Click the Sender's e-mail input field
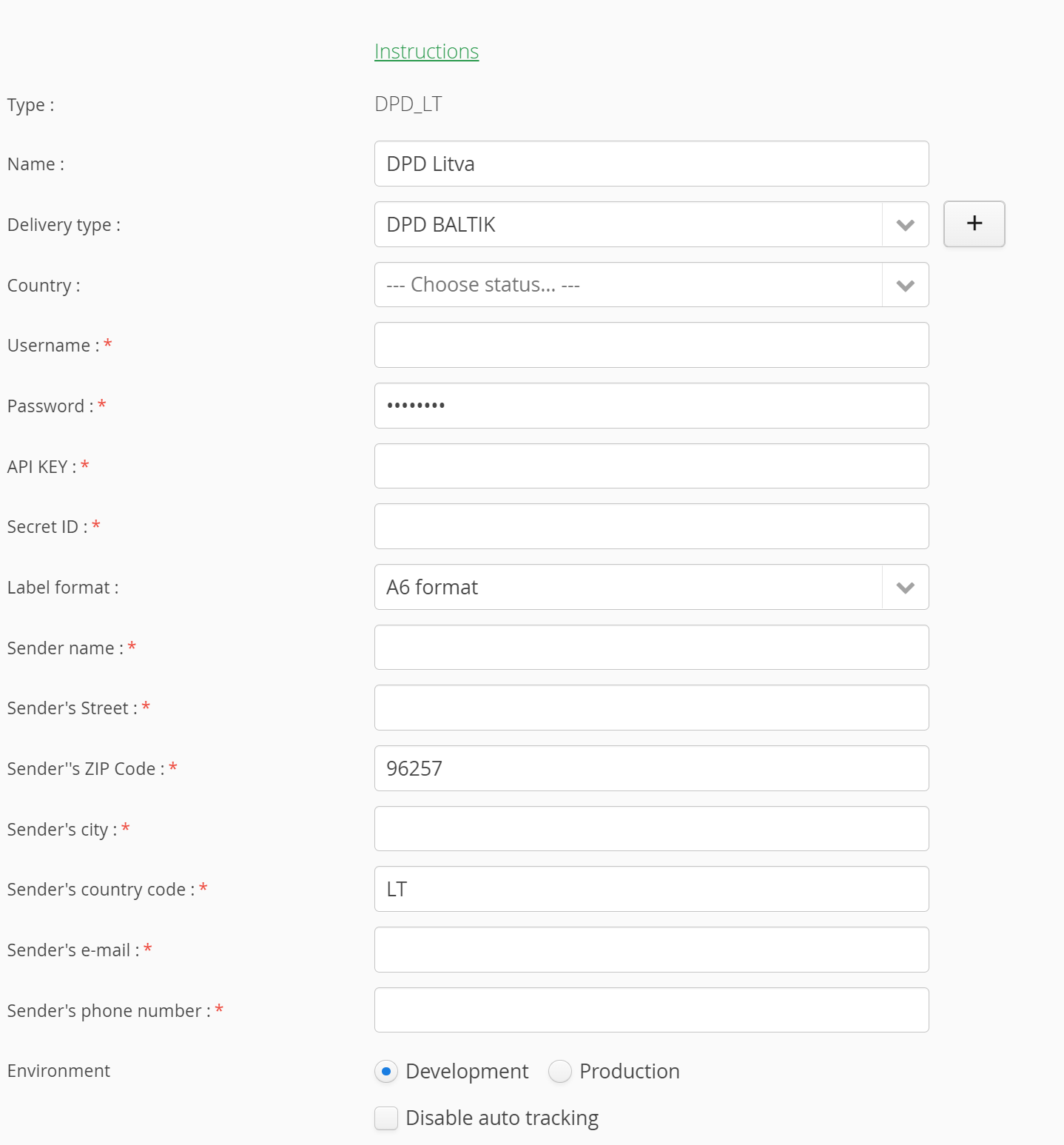 [651, 950]
